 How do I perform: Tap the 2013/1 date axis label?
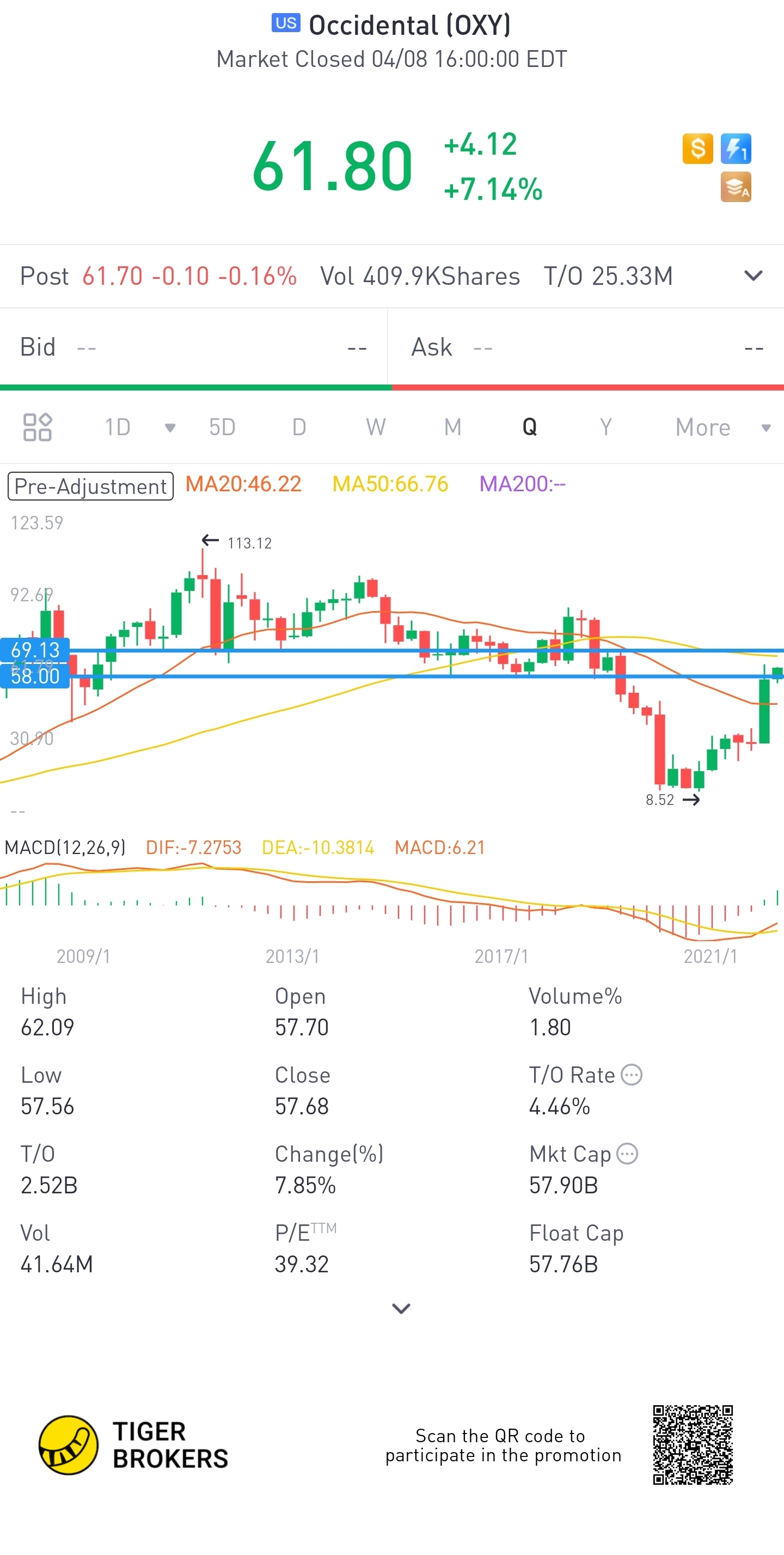tap(293, 956)
